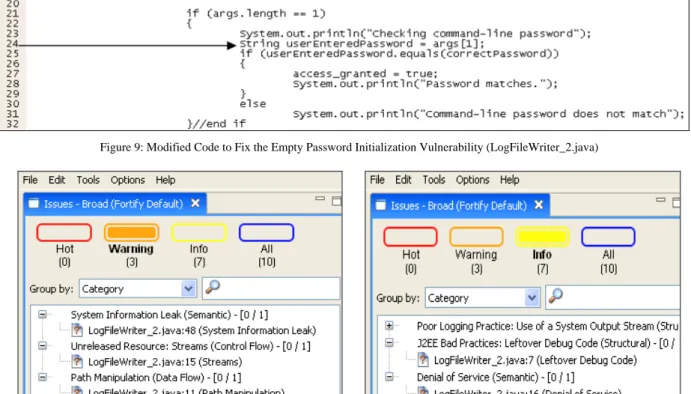Screen dimensions: 691x394
Task: Minimize the Issues panel in right window
Action: click(x=660, y=200)
